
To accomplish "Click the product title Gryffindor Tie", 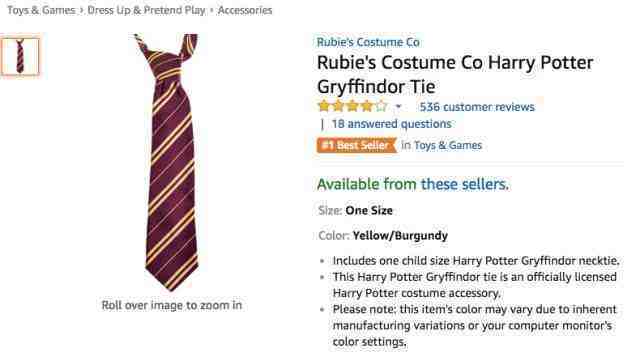I will click(x=455, y=74).
